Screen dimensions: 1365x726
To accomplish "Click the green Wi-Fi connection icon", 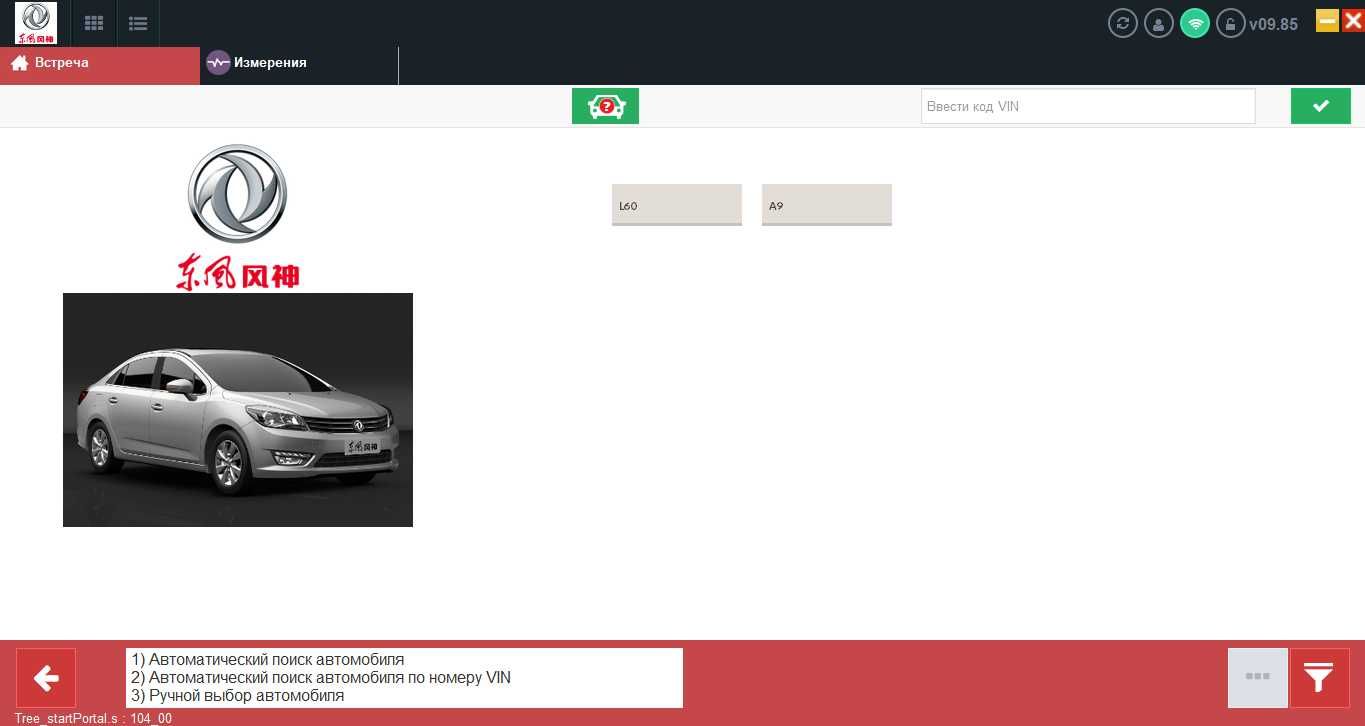I will click(x=1195, y=23).
